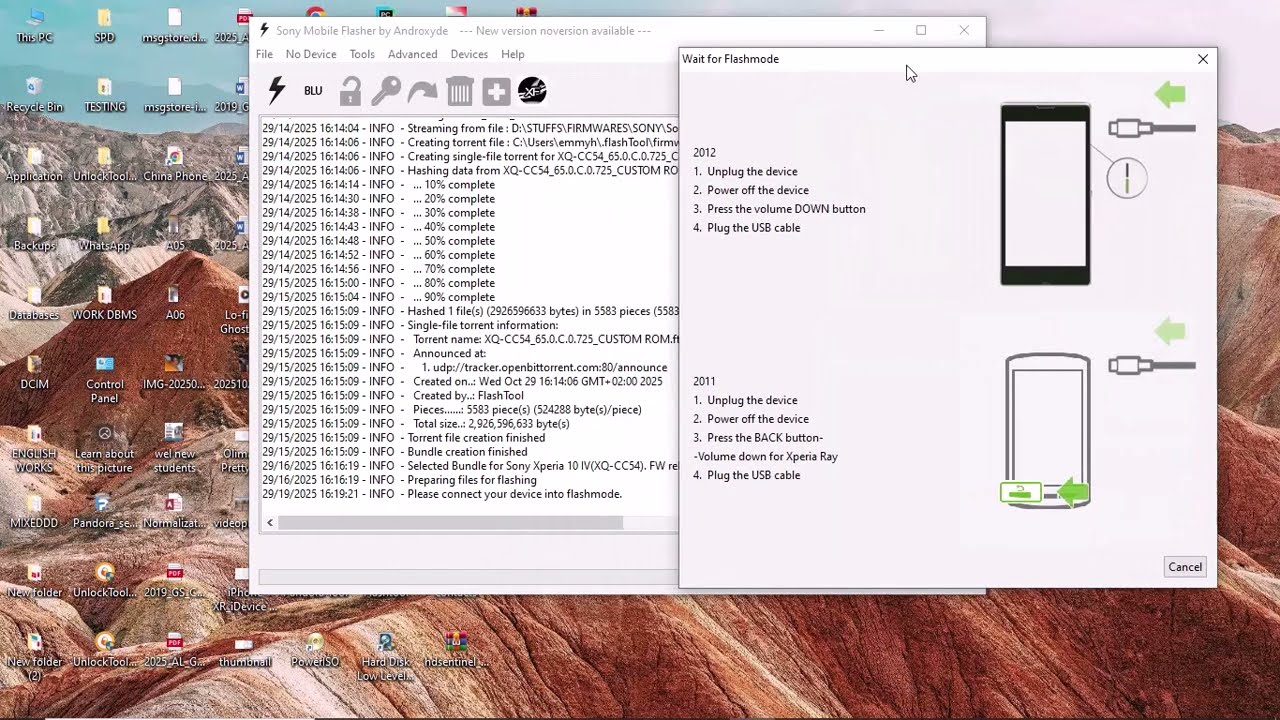Image resolution: width=1280 pixels, height=720 pixels.
Task: Click the BLU bootloader unlock toolbar button
Action: click(313, 91)
